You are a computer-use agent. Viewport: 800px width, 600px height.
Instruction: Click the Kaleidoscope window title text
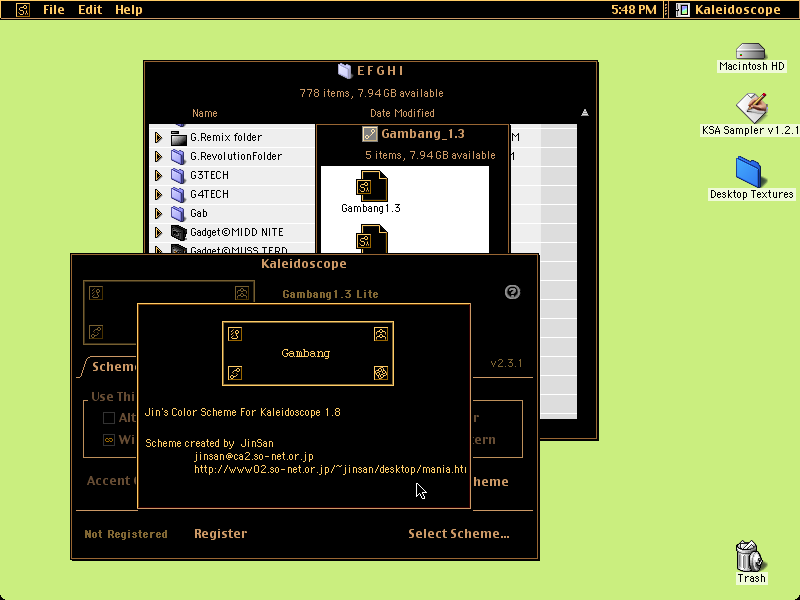tap(304, 264)
